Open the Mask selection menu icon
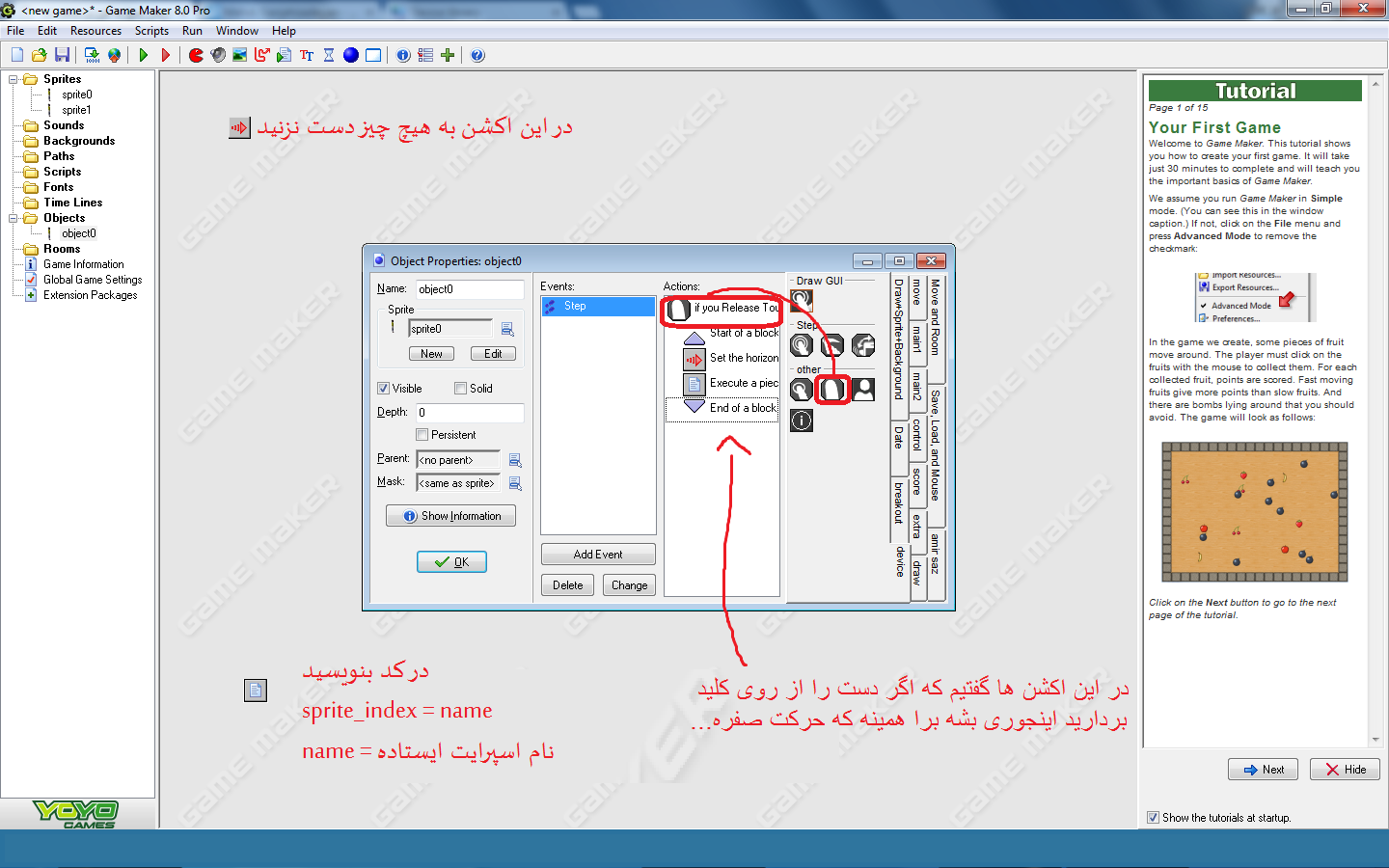This screenshot has width=1389, height=868. [x=515, y=483]
